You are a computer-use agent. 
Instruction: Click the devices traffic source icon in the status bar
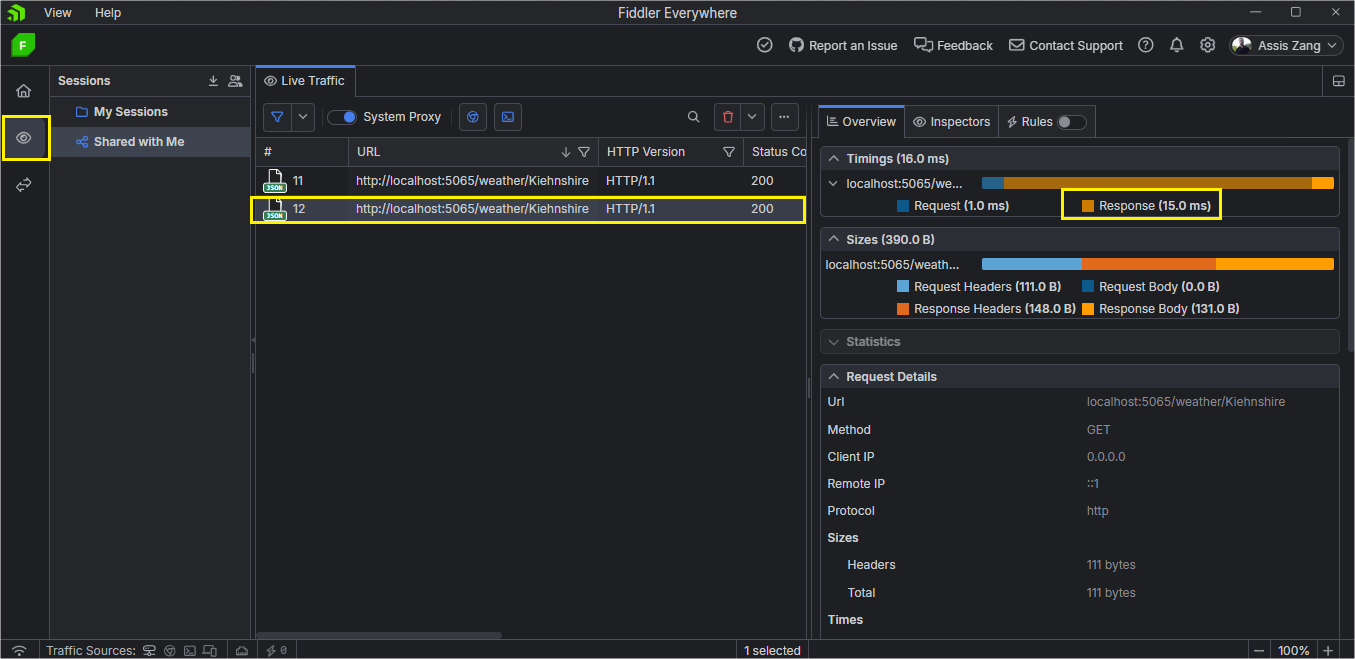point(210,650)
